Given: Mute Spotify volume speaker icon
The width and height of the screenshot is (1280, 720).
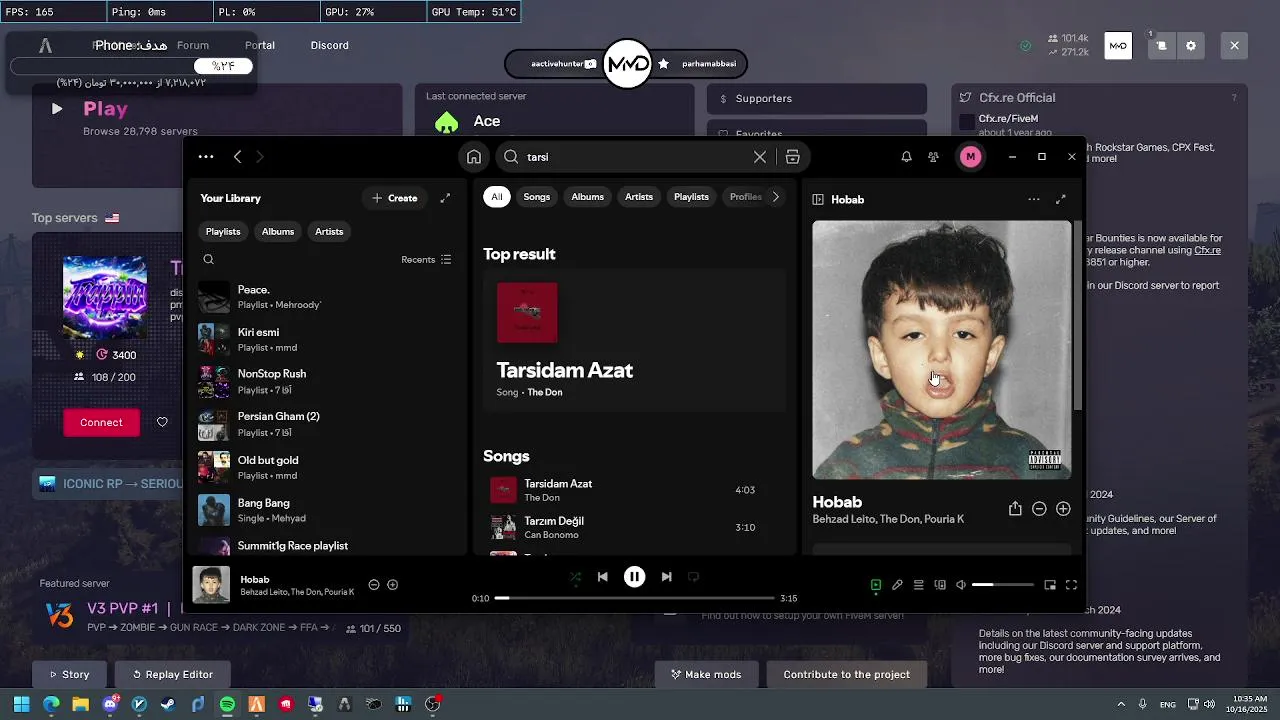Looking at the screenshot, I should point(961,585).
